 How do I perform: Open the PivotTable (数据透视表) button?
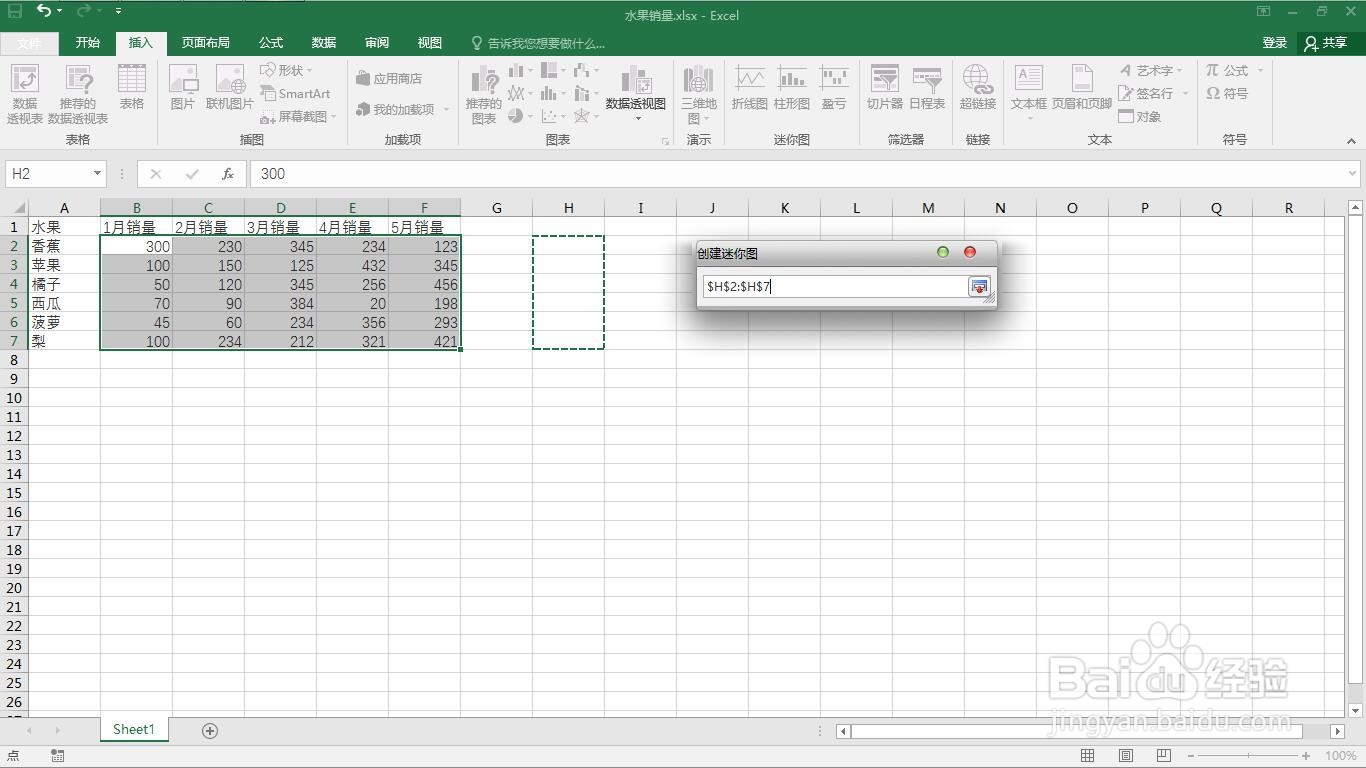click(x=25, y=95)
